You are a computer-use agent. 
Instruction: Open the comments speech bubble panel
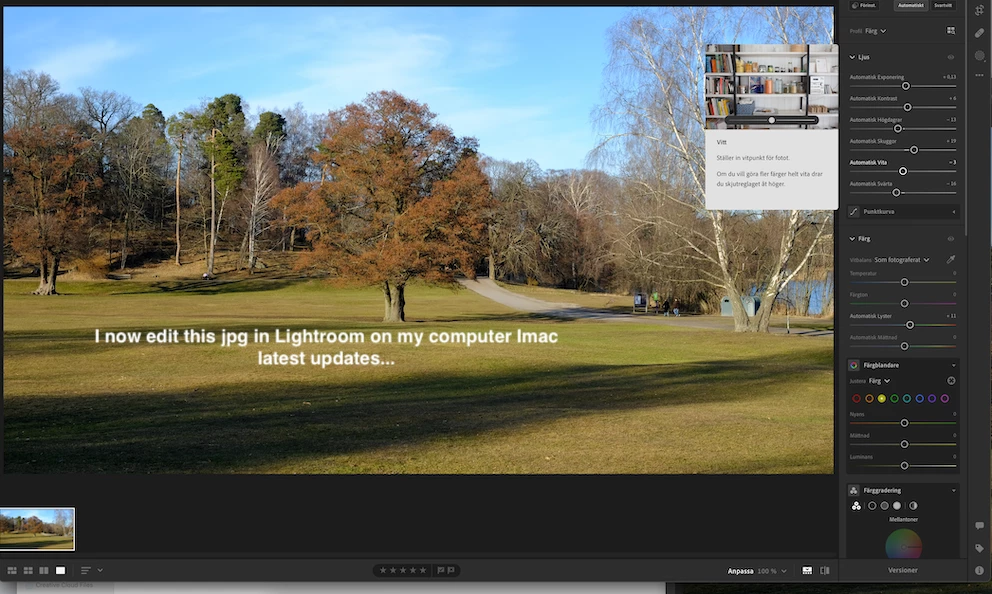979,525
